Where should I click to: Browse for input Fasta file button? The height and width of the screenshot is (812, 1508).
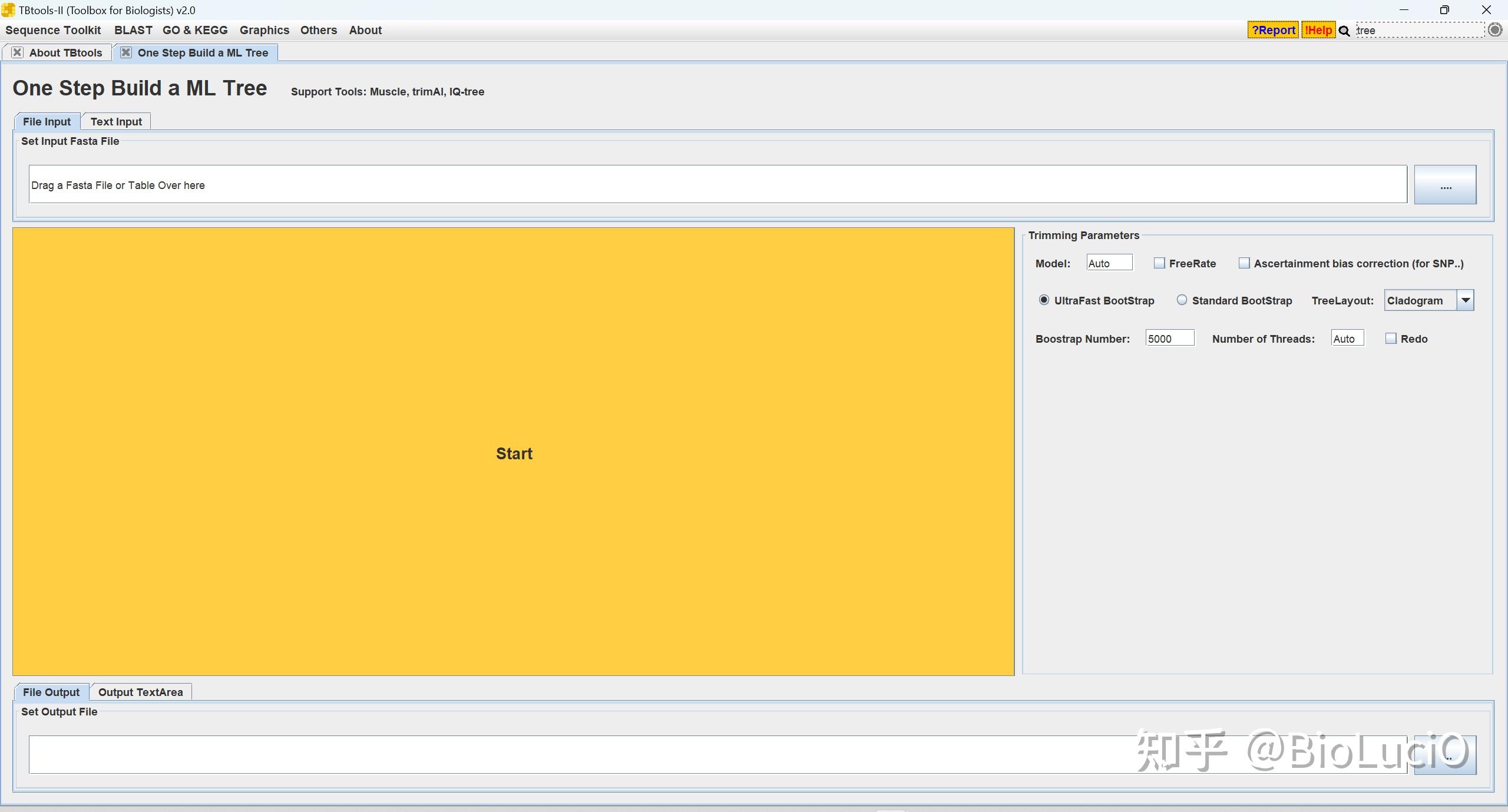point(1444,185)
